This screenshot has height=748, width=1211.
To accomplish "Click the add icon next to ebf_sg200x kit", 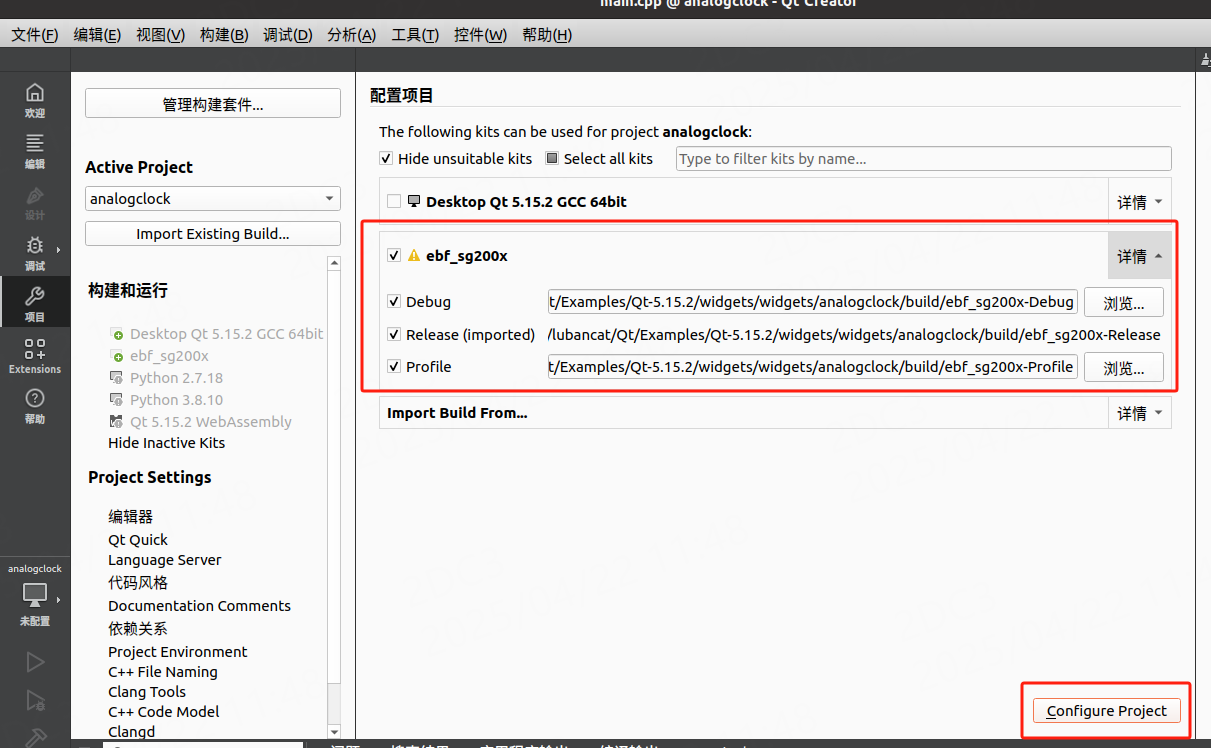I will pyautogui.click(x=118, y=356).
